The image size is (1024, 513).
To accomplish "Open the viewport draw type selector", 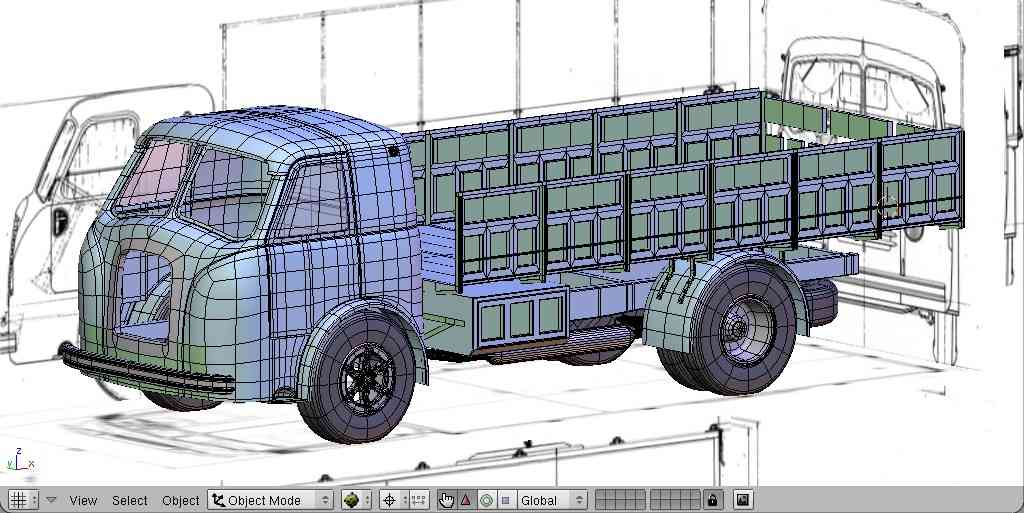I will (357, 501).
